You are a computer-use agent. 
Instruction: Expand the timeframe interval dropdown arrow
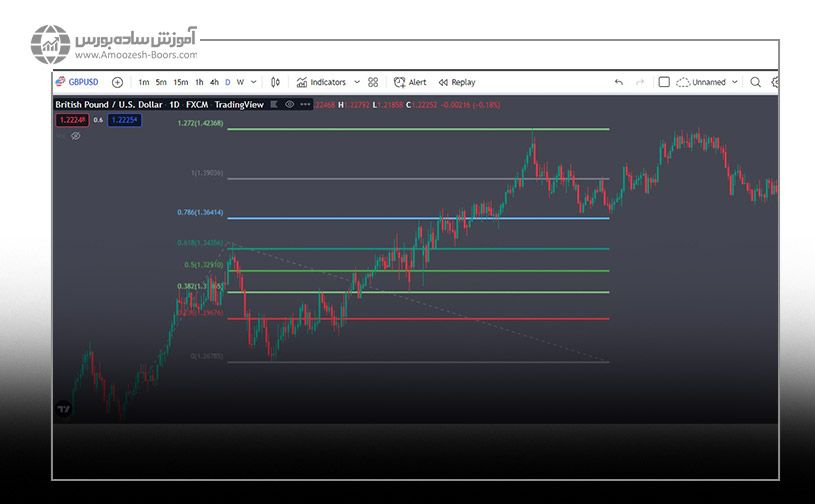tap(254, 82)
